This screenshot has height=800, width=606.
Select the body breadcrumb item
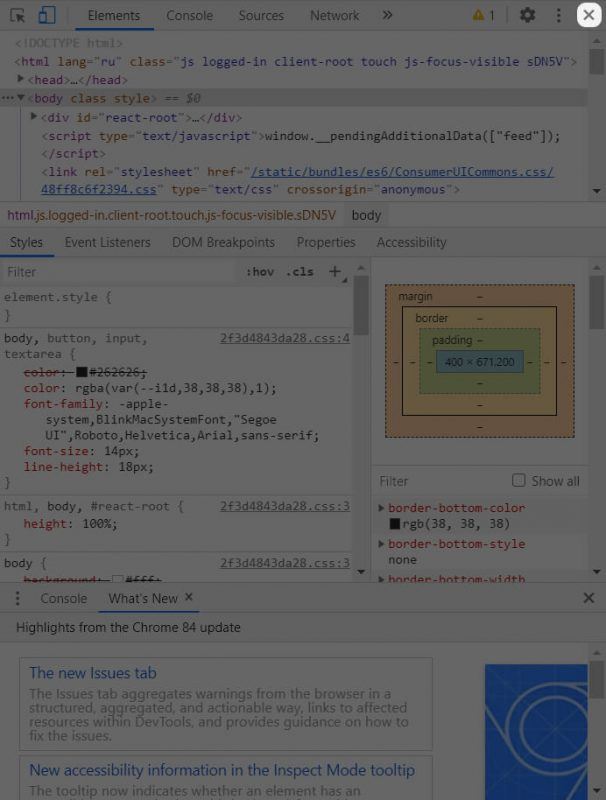[x=366, y=215]
